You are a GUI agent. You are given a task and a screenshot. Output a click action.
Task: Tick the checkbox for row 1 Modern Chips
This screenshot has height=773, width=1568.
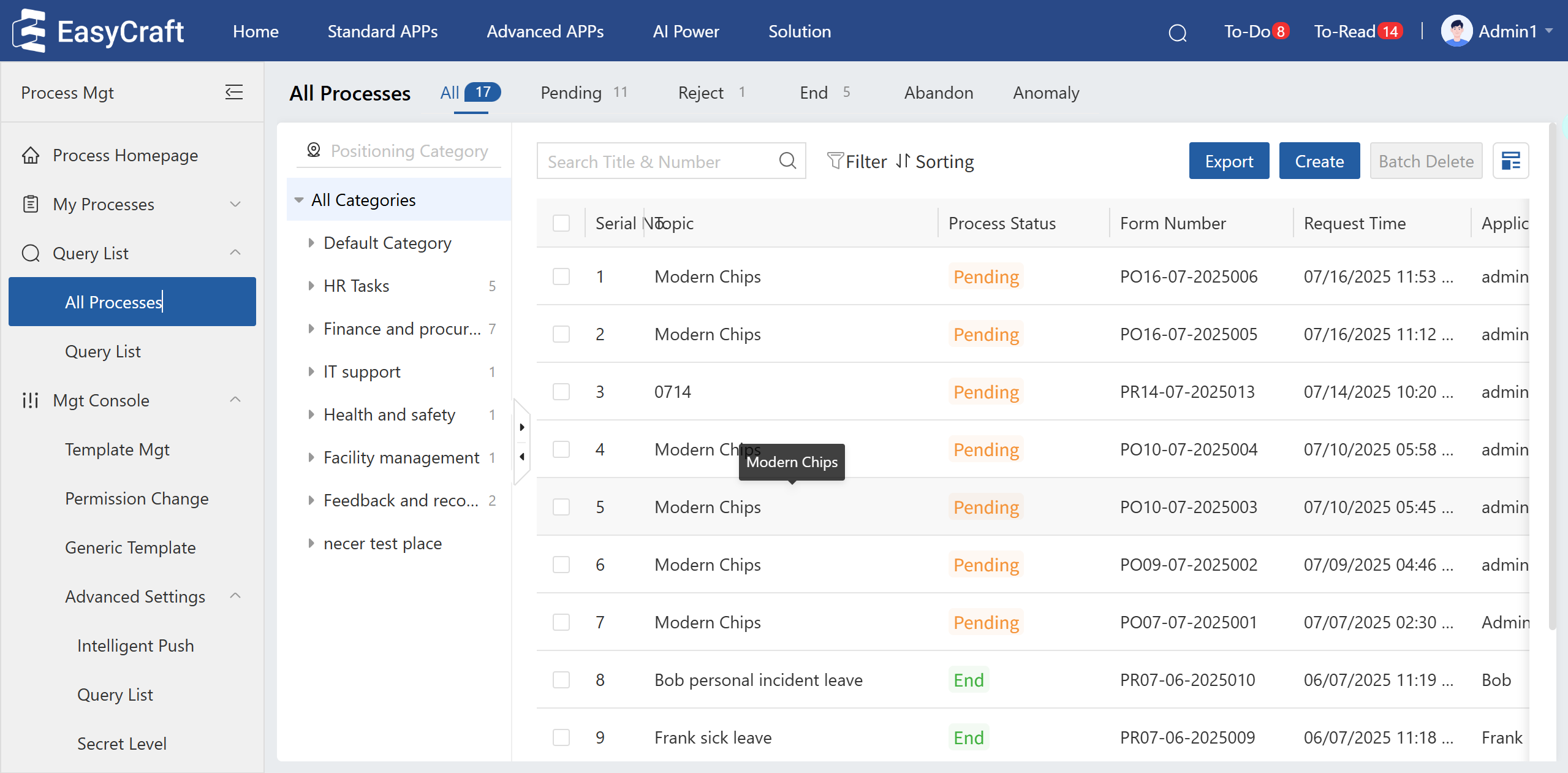561,276
